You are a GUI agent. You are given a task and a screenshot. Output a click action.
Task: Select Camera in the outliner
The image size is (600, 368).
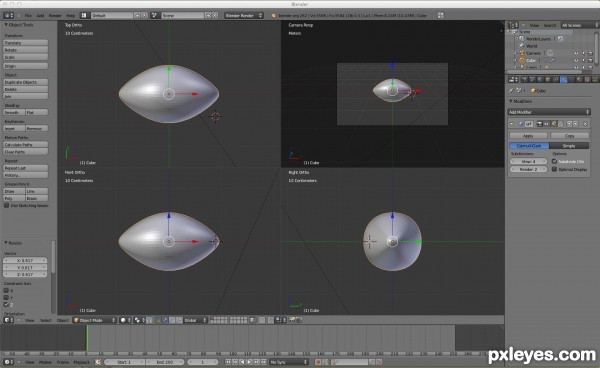(x=533, y=53)
